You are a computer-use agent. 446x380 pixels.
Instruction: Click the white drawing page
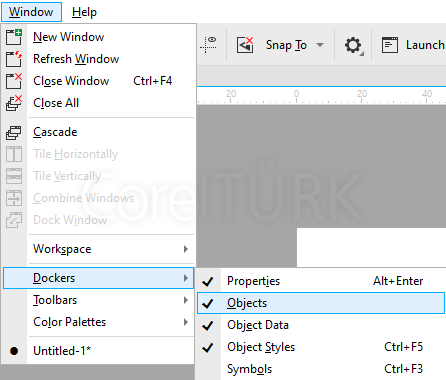coord(371,247)
